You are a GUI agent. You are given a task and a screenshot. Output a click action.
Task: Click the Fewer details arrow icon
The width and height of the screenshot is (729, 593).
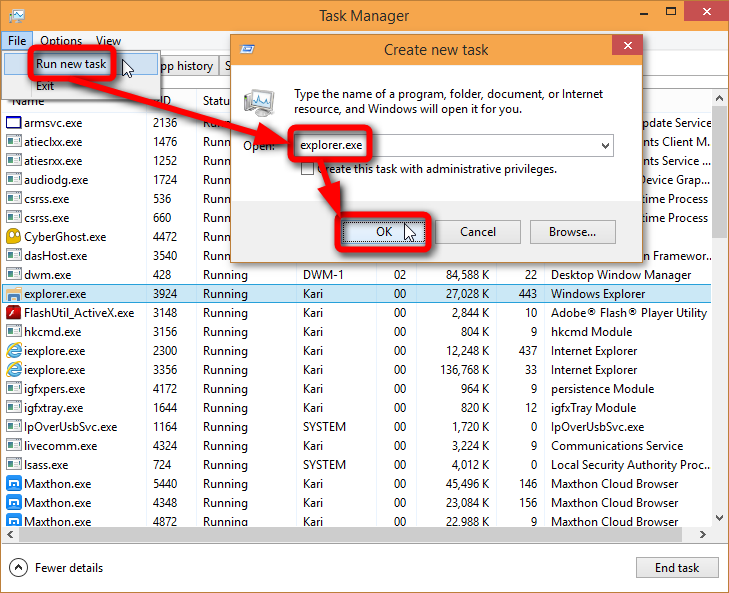click(x=18, y=567)
